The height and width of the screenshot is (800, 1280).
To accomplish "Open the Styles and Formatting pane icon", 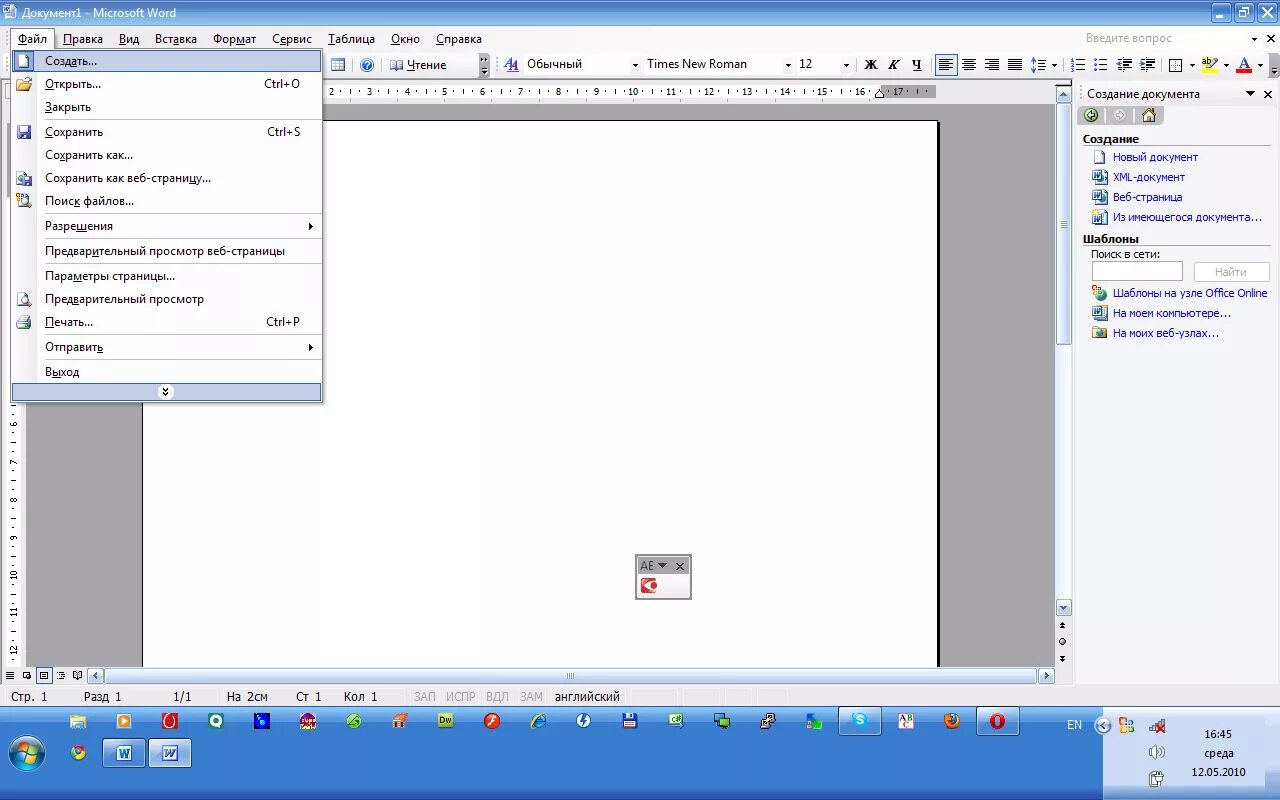I will 510,65.
